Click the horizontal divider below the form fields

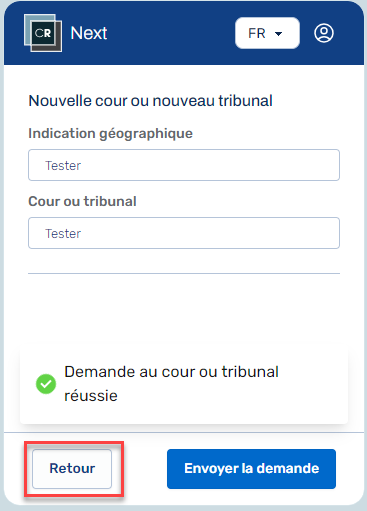(x=184, y=273)
